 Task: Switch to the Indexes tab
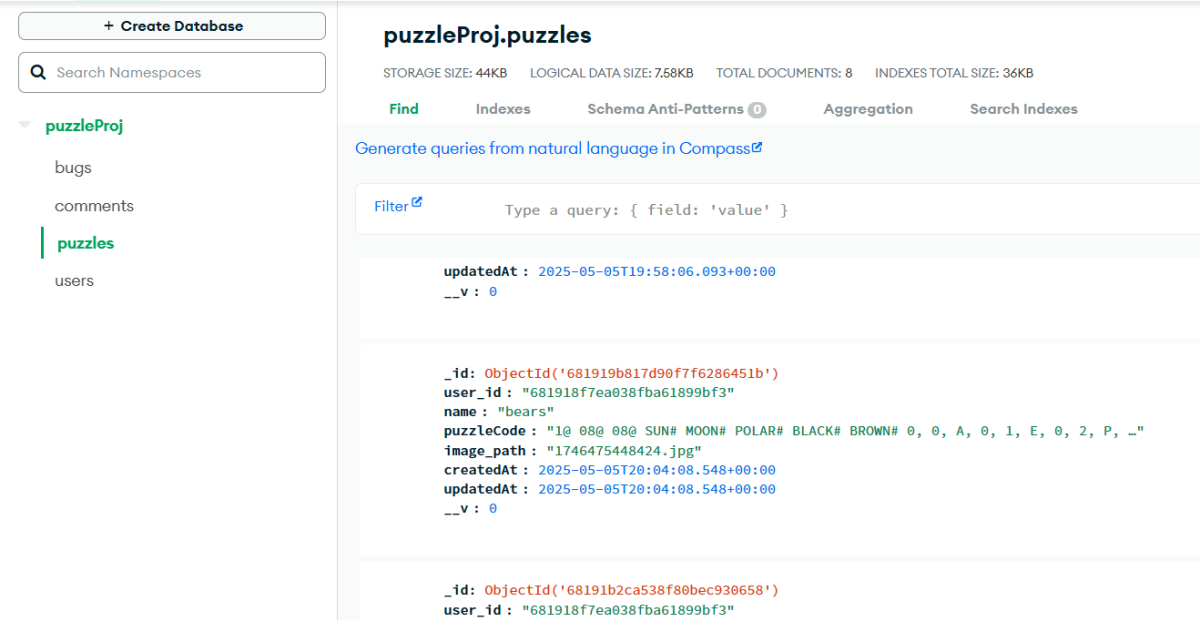tap(503, 109)
